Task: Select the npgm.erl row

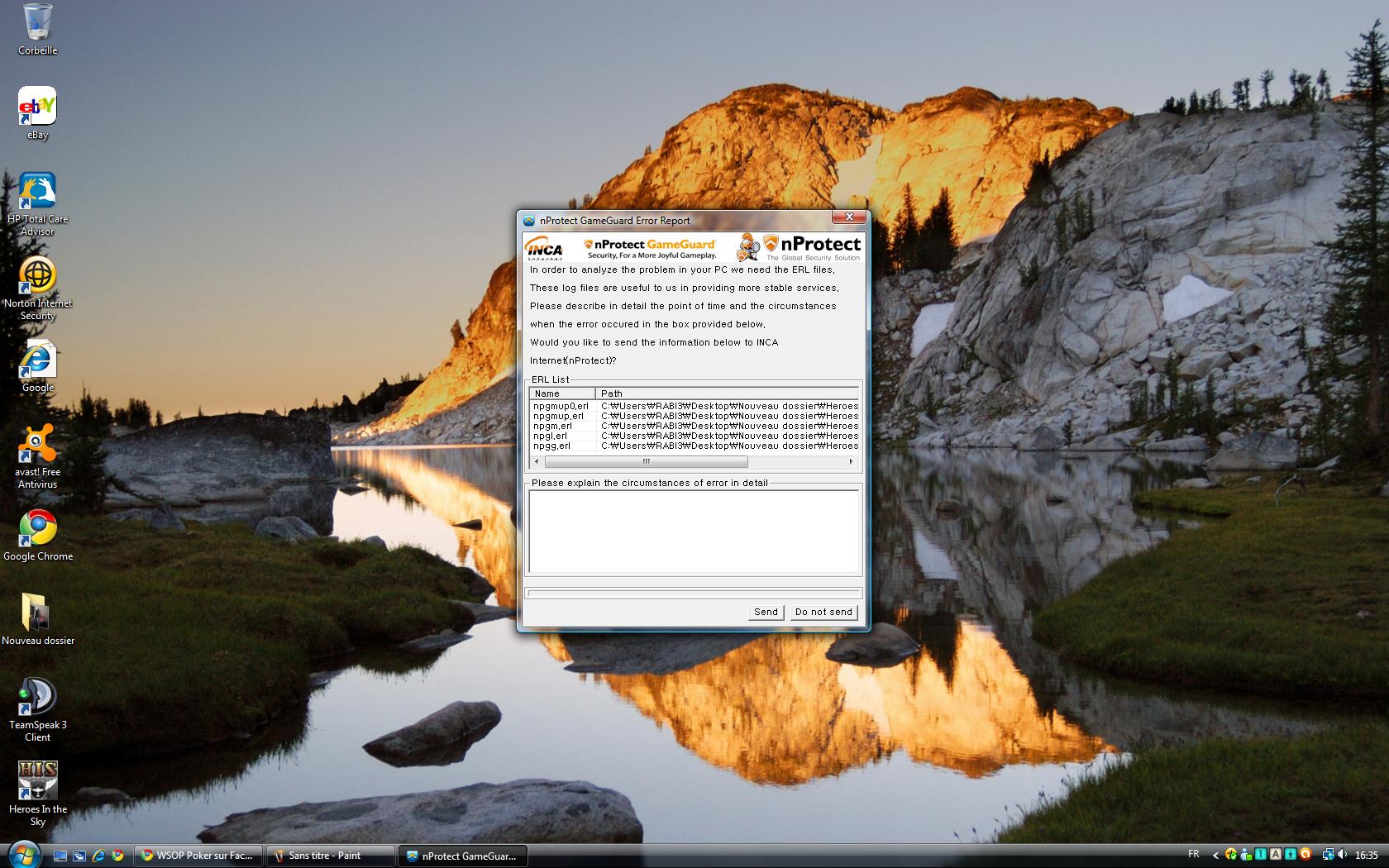Action: point(694,426)
